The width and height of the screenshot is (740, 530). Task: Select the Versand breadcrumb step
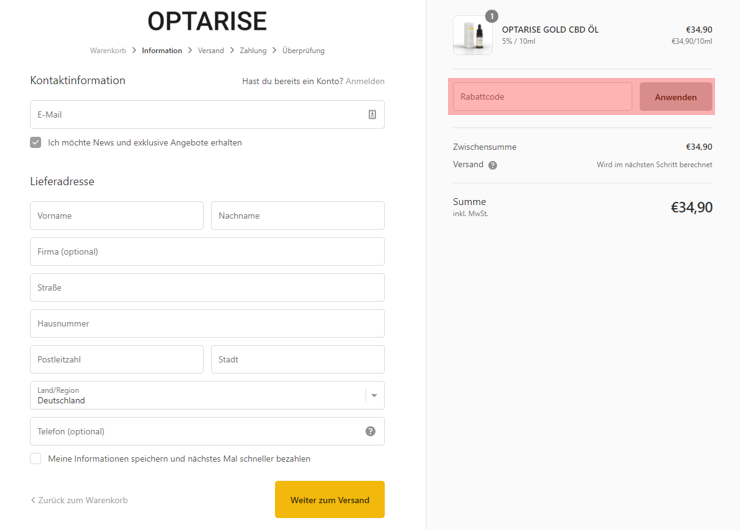pos(211,50)
